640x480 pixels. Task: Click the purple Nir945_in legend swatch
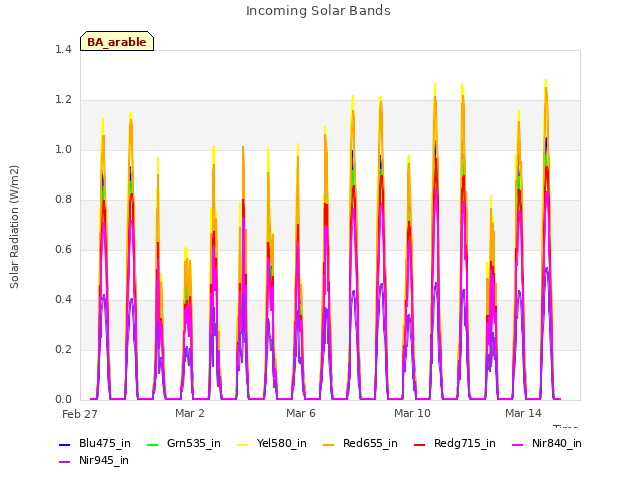click(64, 462)
